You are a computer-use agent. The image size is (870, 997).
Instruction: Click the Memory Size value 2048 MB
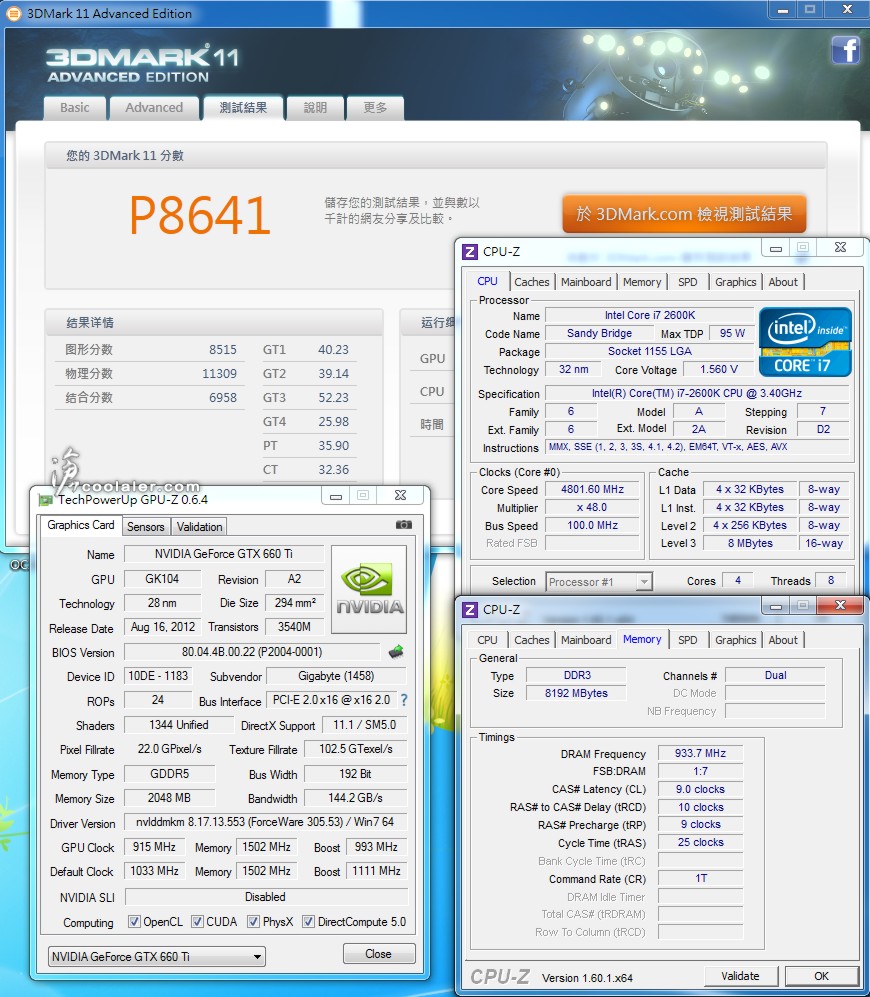pos(169,798)
